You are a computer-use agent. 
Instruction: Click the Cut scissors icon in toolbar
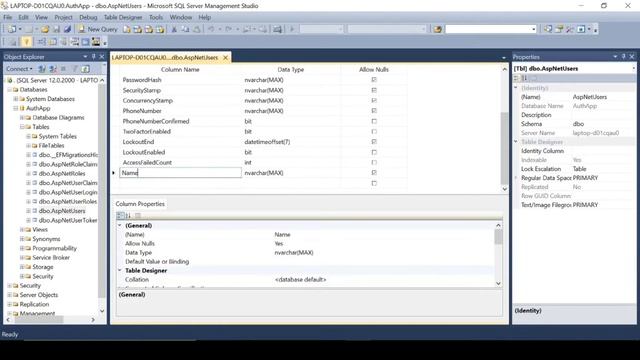(174, 29)
